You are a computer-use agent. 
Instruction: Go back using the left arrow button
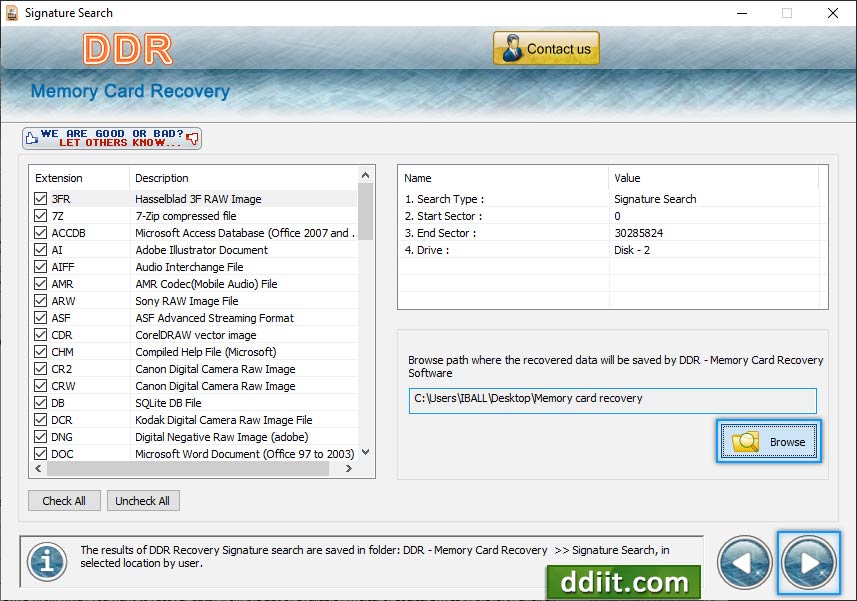pos(745,562)
